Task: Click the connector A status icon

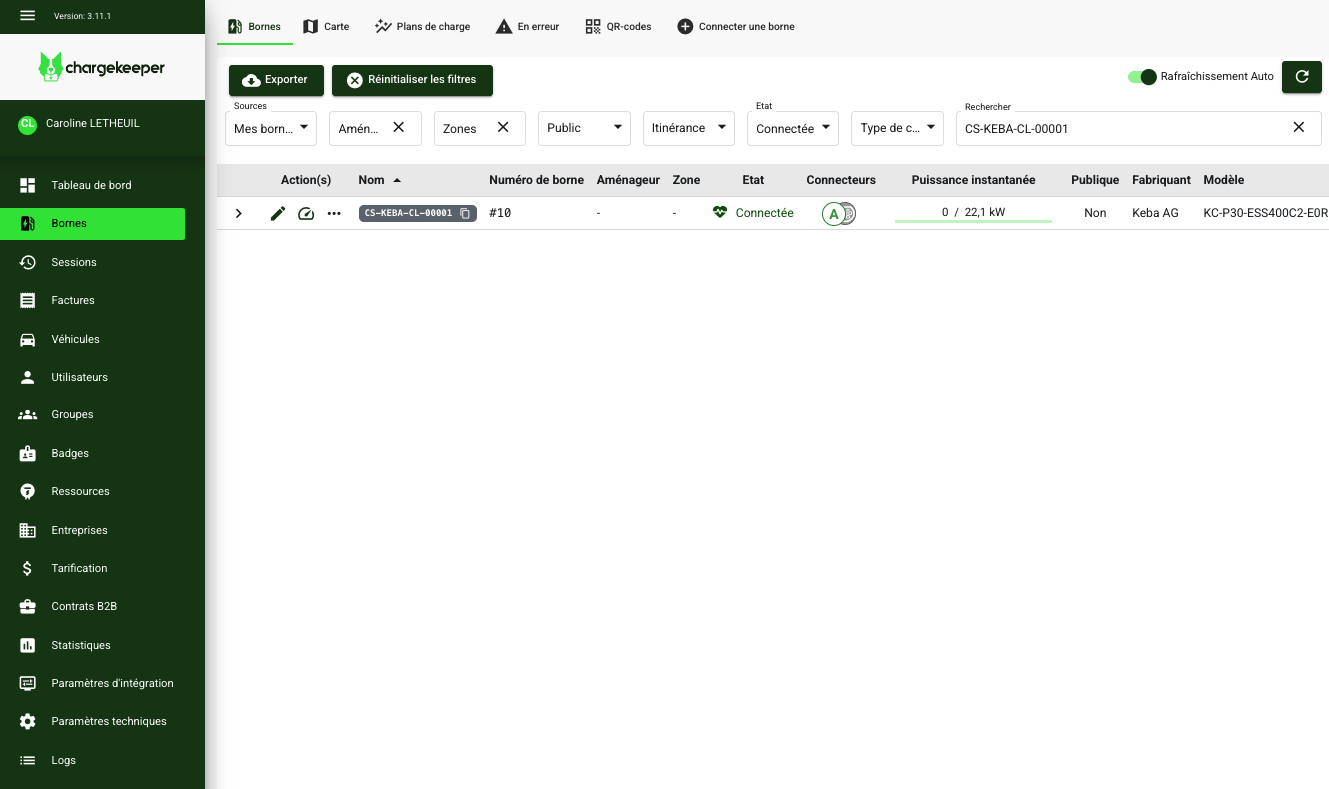Action: pos(833,214)
